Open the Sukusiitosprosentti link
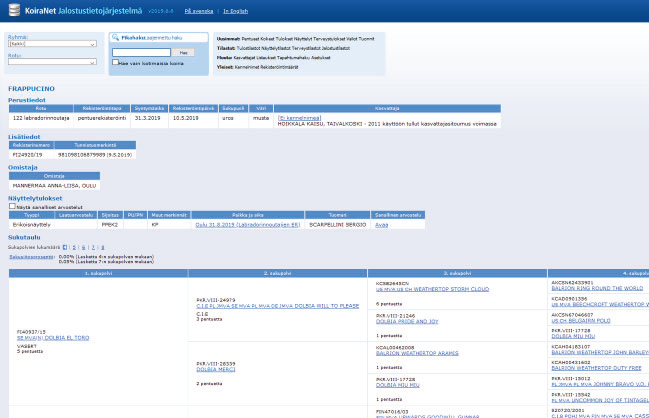This screenshot has height=418, width=649. (x=31, y=257)
